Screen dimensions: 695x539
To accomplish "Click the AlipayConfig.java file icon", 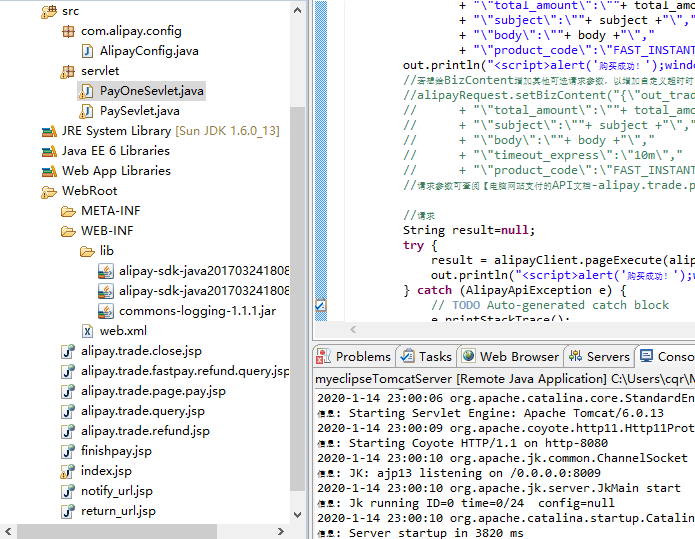I will (x=87, y=51).
